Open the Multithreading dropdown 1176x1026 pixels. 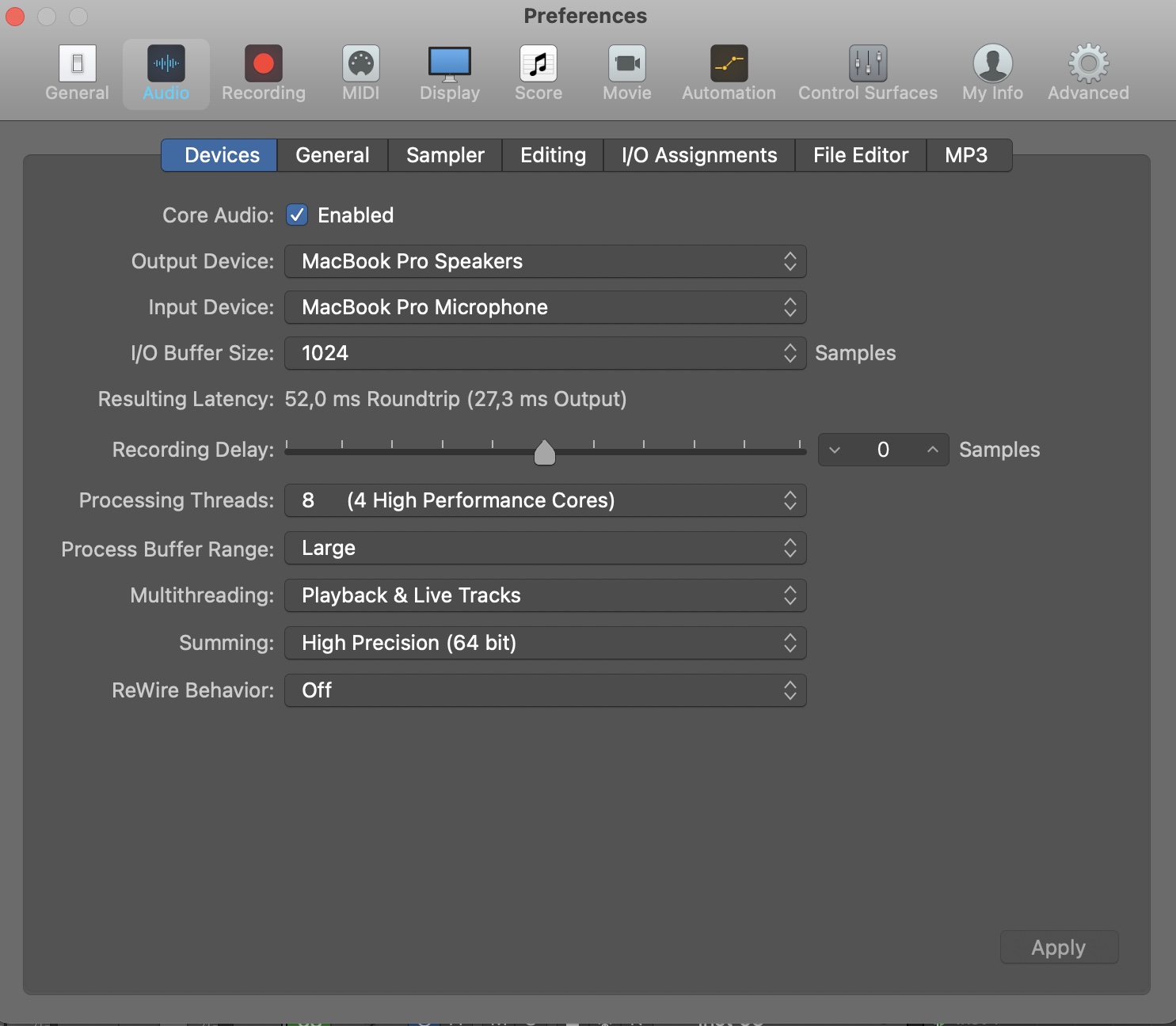pyautogui.click(x=546, y=595)
